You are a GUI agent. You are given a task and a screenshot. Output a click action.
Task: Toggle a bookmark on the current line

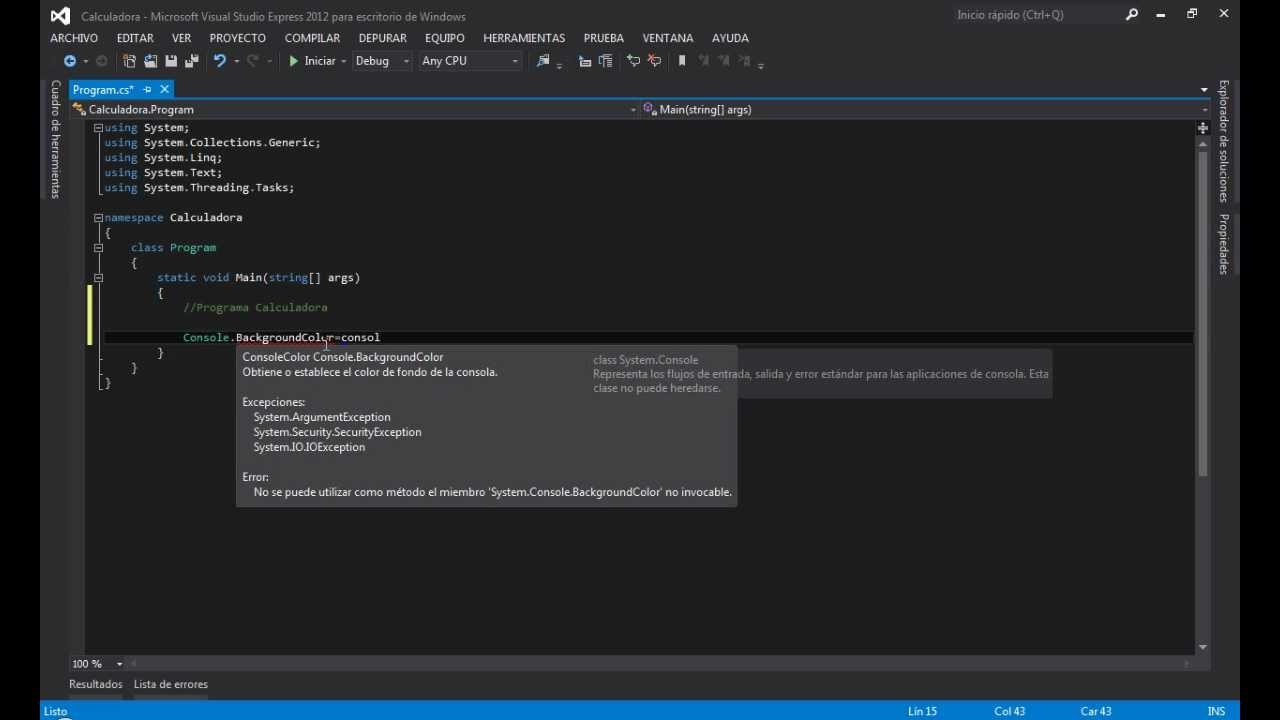click(x=682, y=61)
